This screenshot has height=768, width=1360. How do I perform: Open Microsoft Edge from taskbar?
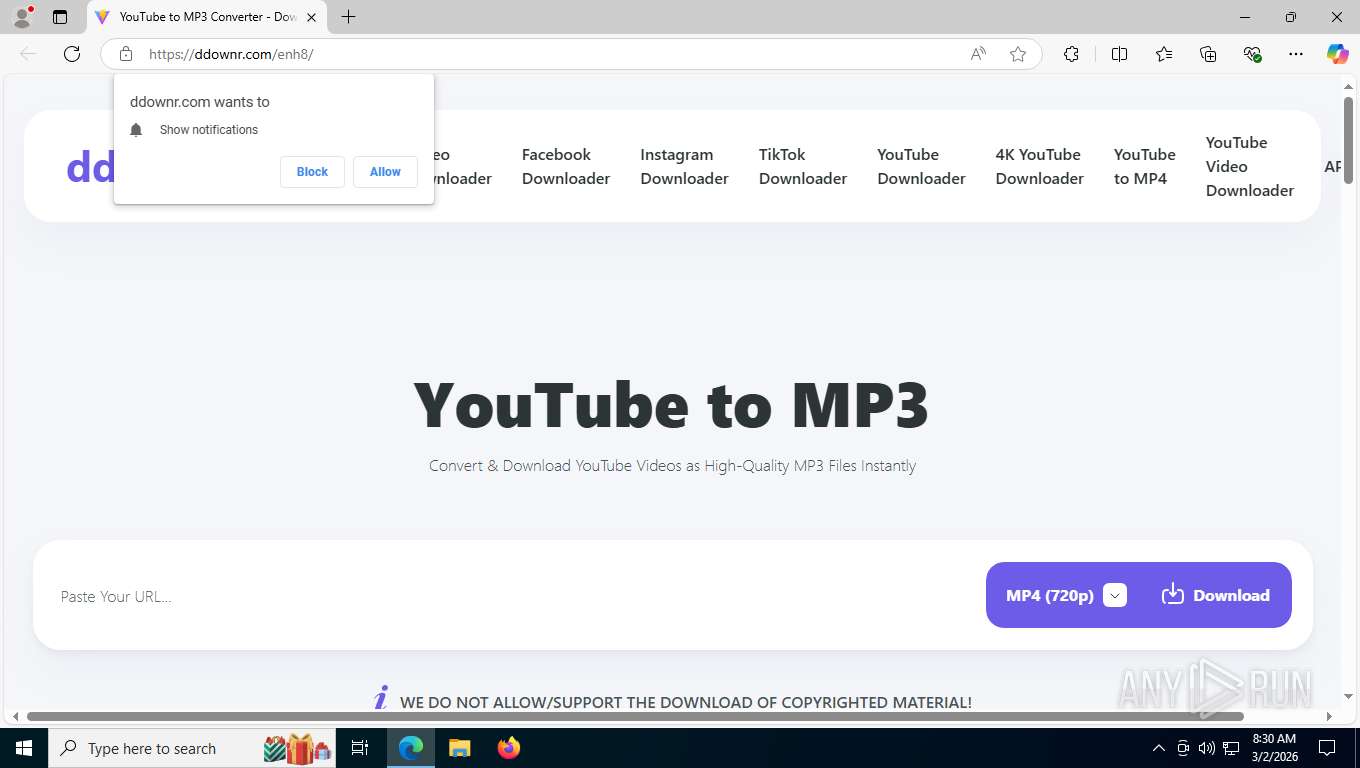click(x=411, y=748)
